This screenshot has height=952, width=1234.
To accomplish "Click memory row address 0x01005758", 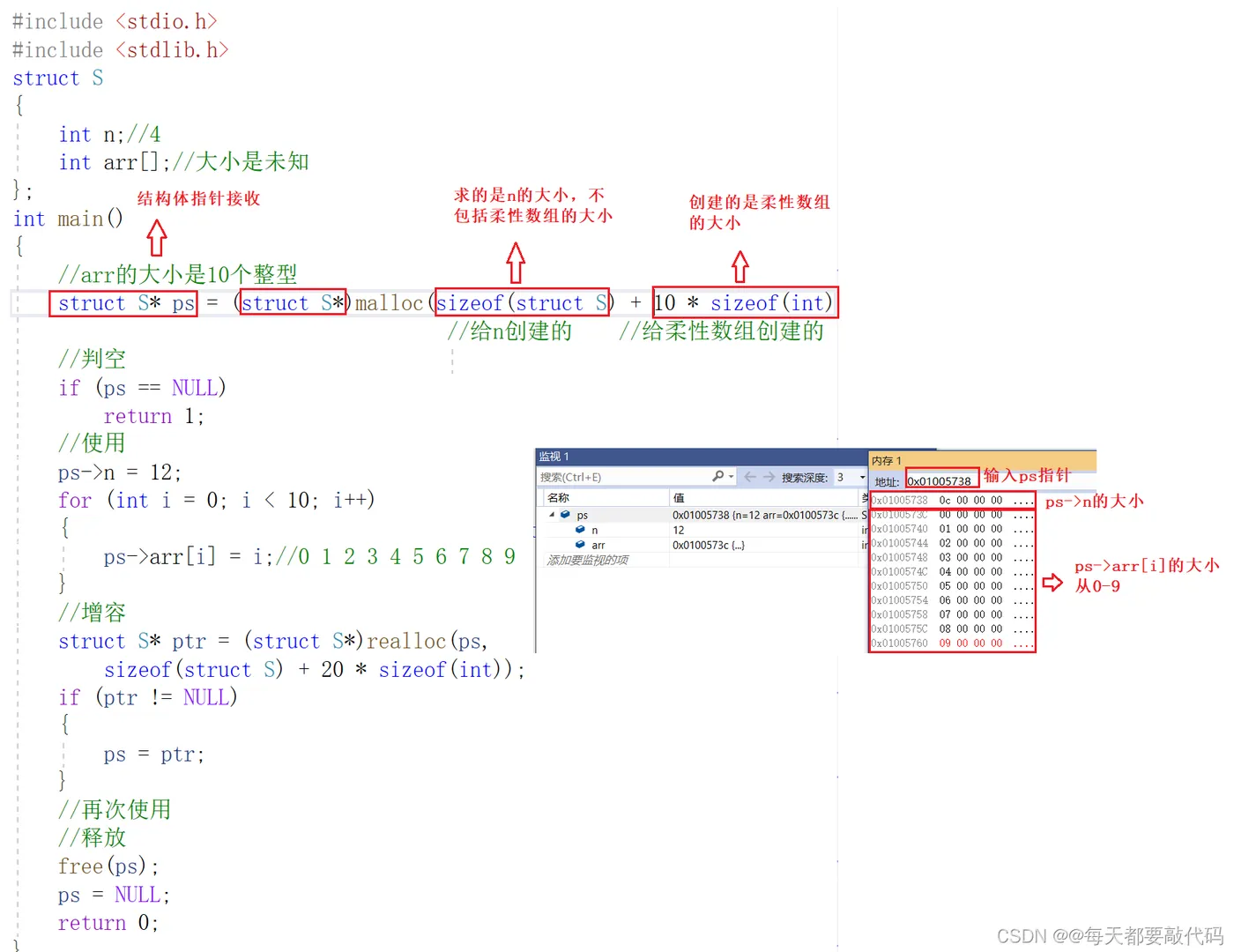I will coord(899,614).
